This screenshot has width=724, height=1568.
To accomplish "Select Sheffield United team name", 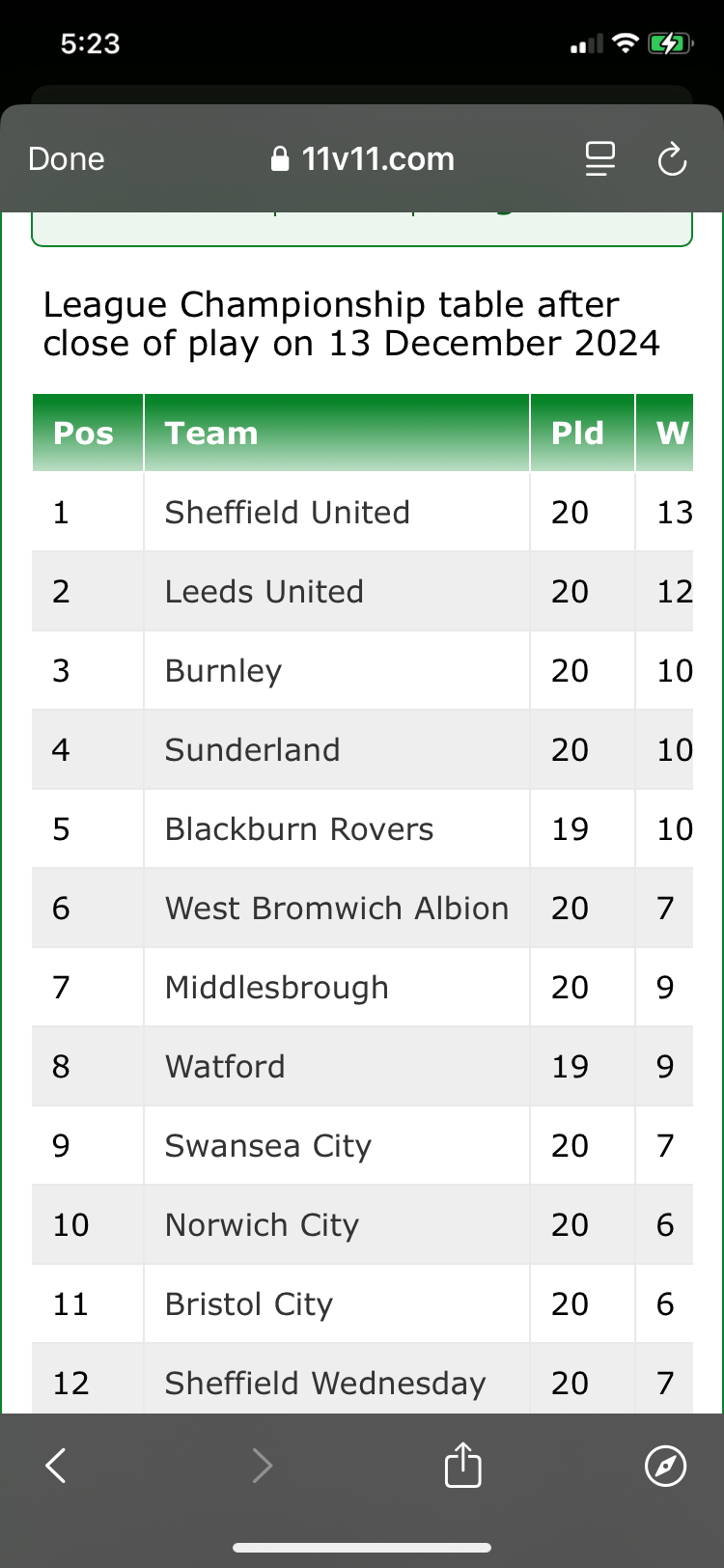I will (287, 513).
